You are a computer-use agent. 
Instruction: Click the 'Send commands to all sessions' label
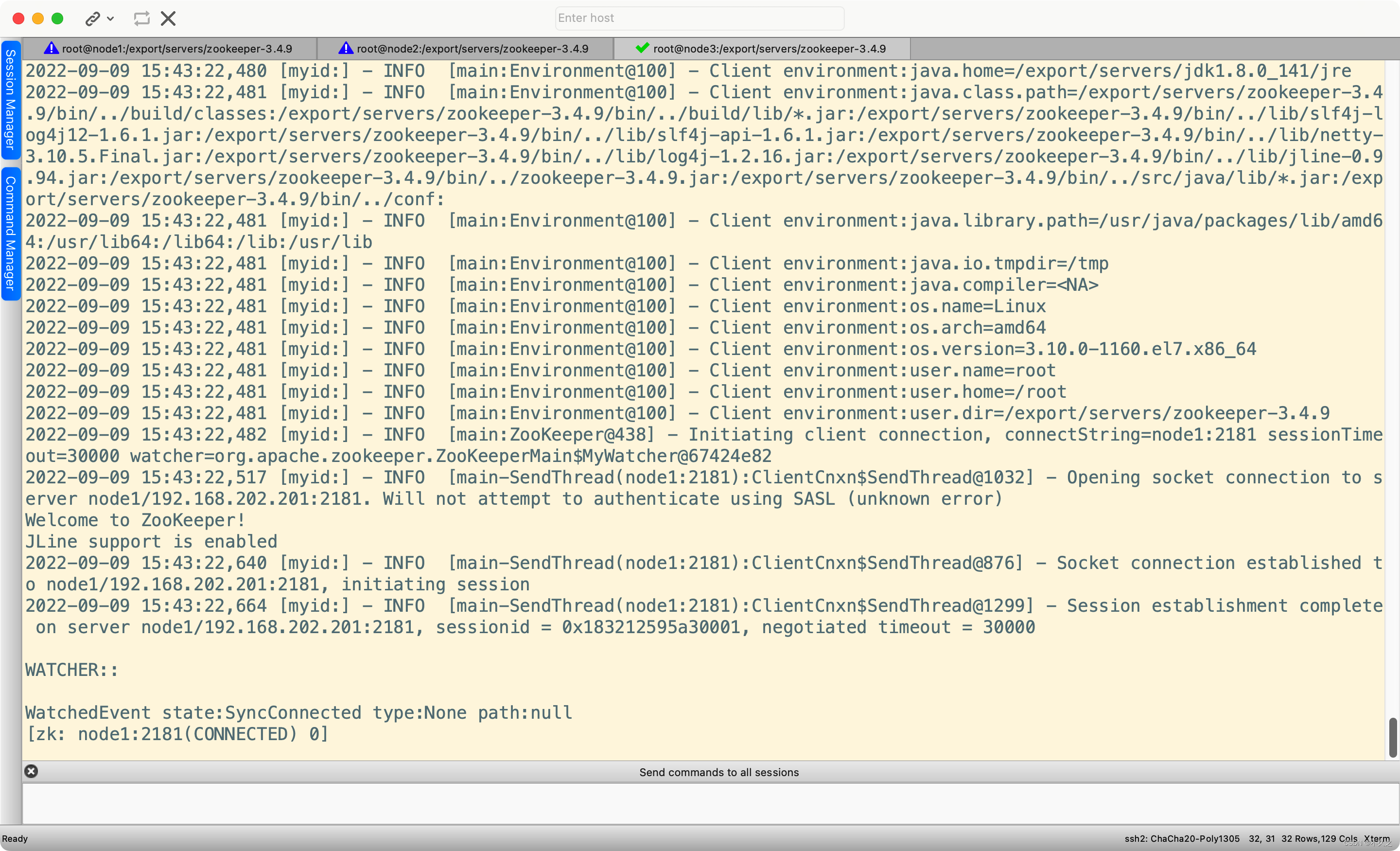719,772
